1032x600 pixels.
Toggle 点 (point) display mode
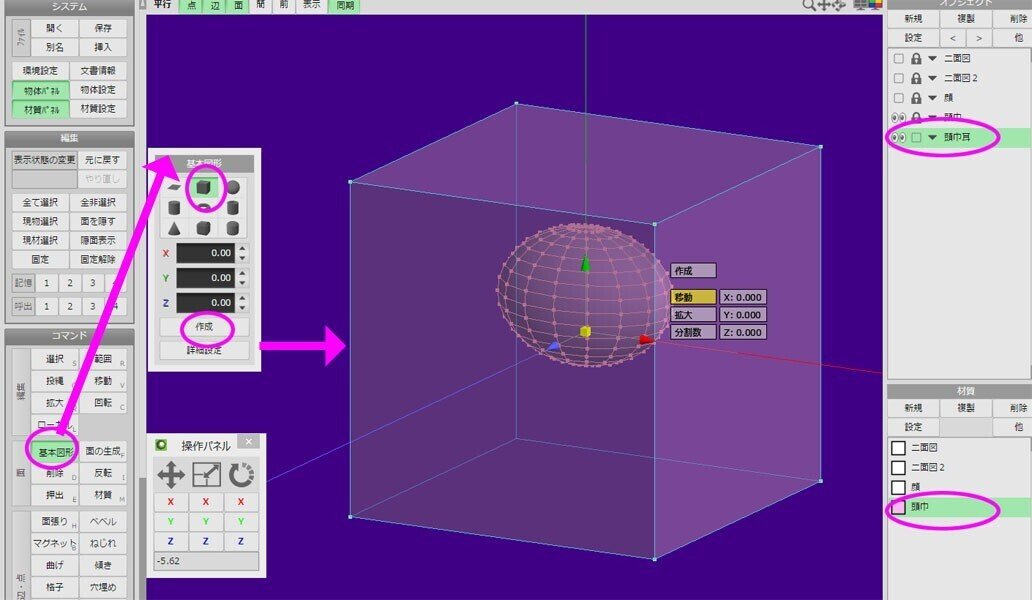[x=192, y=5]
